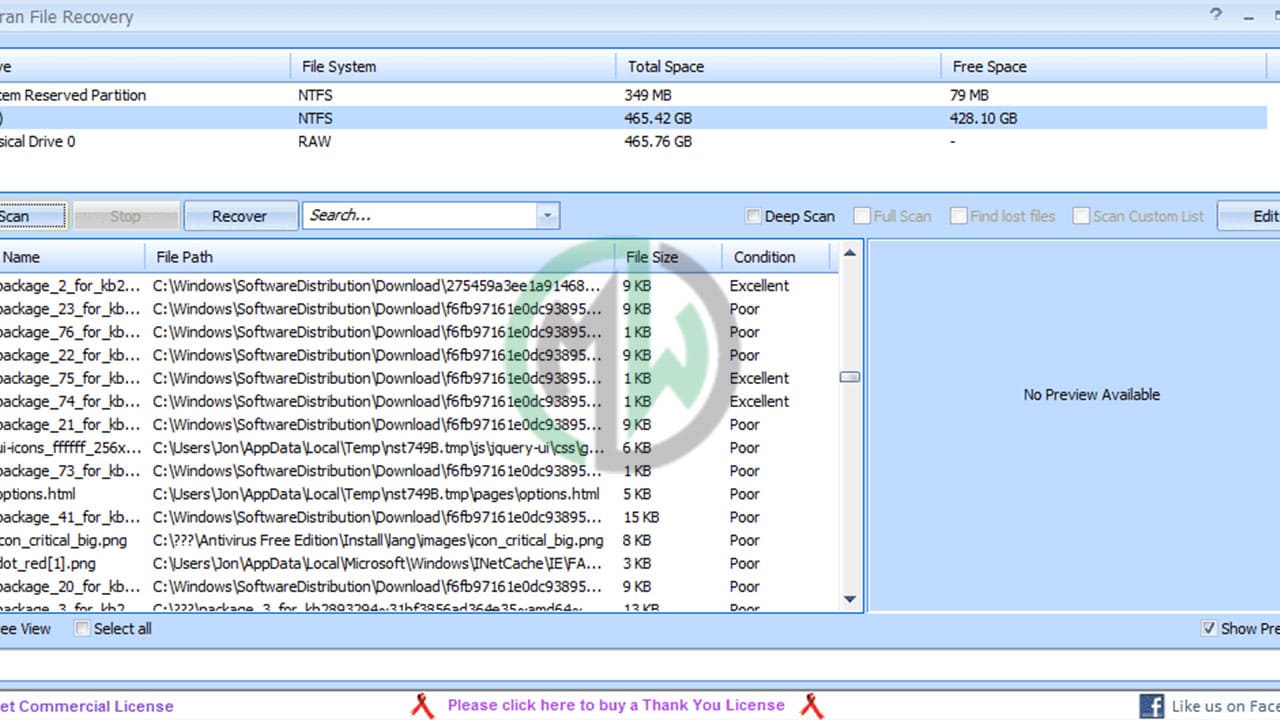Image resolution: width=1280 pixels, height=720 pixels.
Task: Click the Help question mark in the title bar
Action: (1217, 15)
